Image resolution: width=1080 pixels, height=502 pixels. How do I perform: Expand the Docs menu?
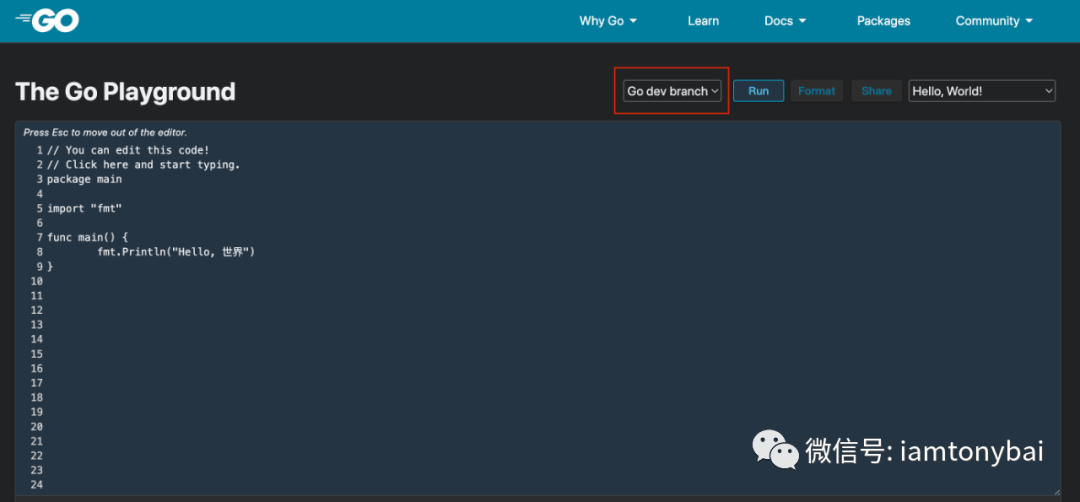pyautogui.click(x=785, y=21)
